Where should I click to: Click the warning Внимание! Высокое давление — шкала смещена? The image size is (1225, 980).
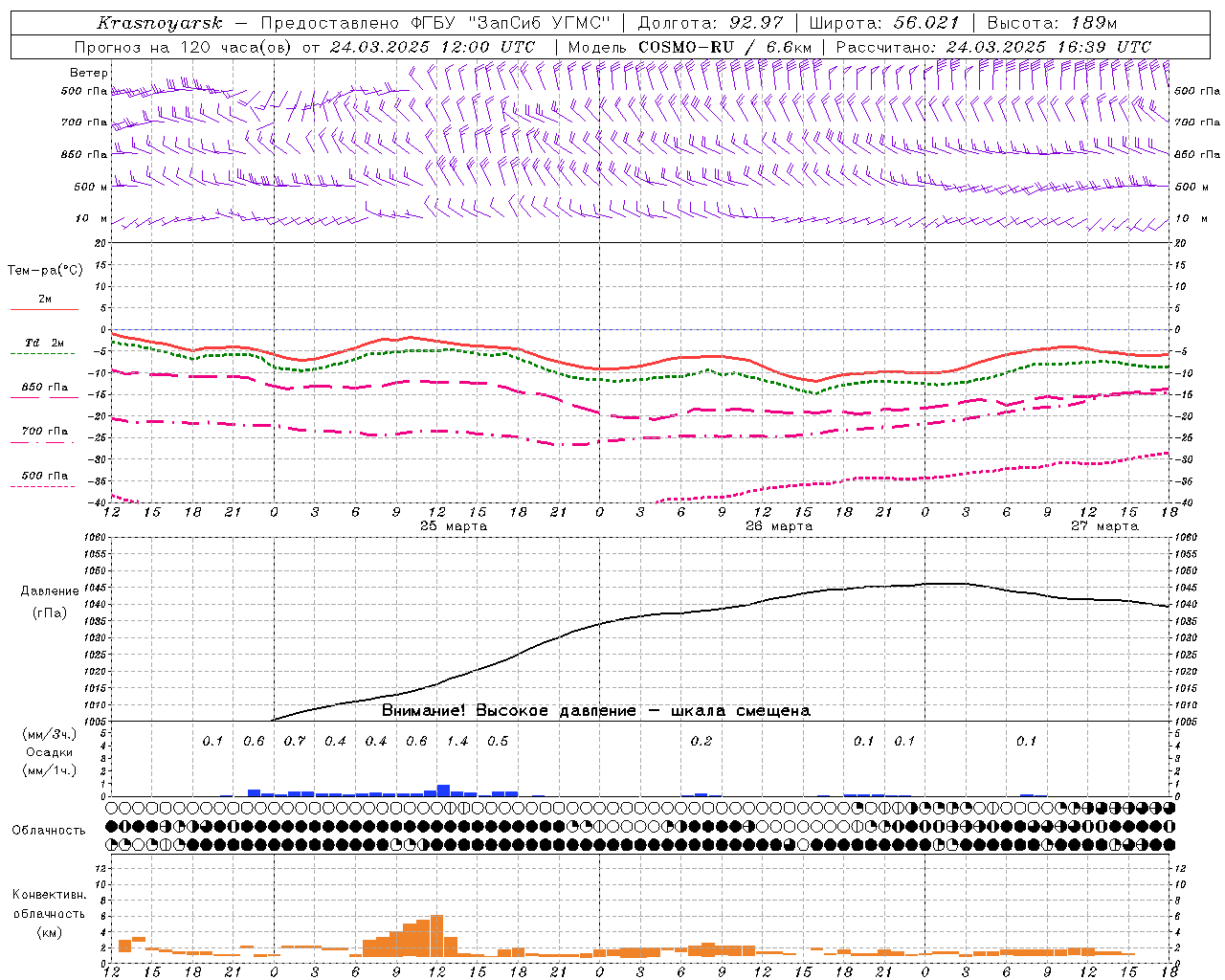tap(596, 711)
